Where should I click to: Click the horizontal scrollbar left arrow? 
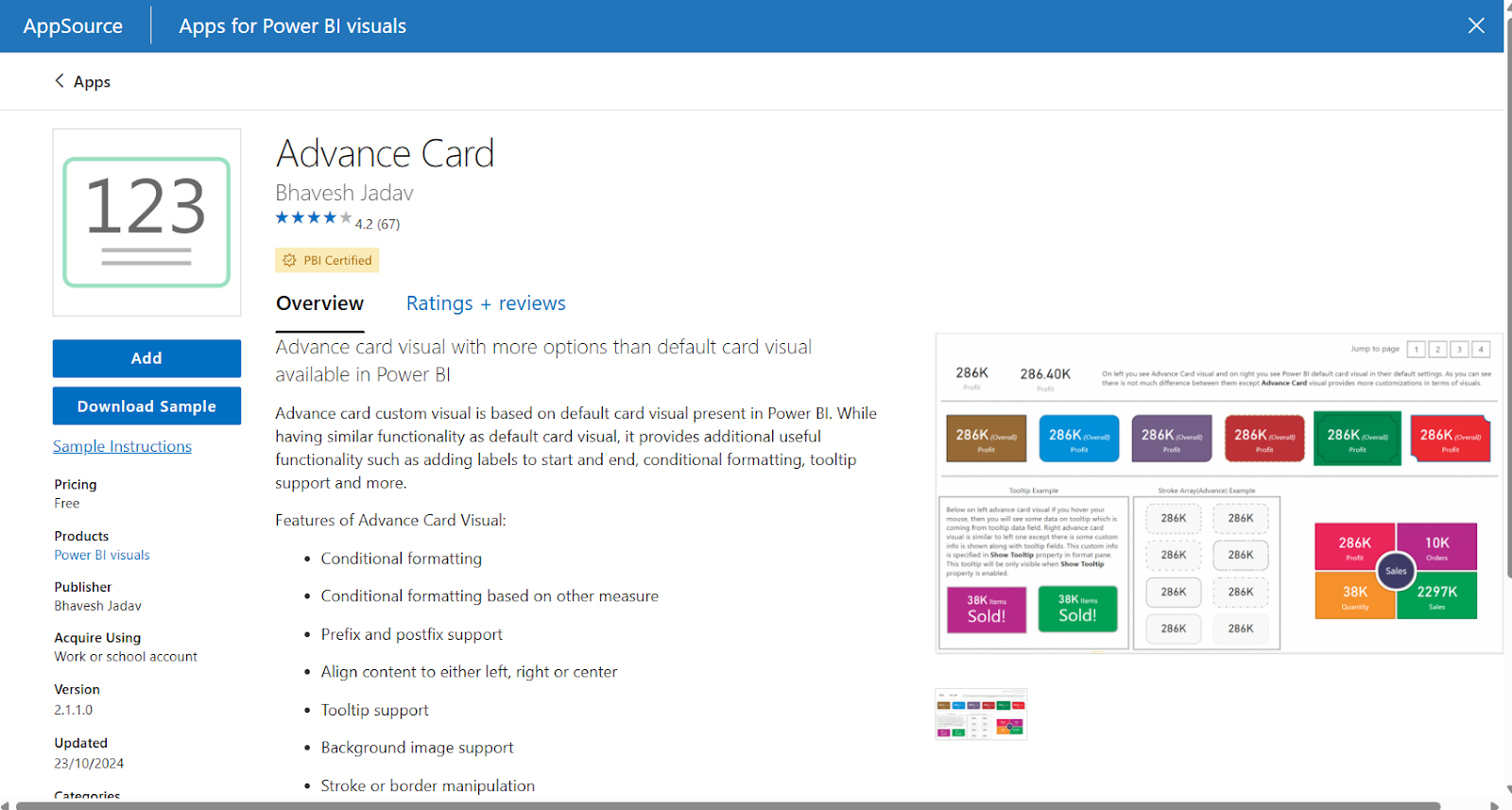(x=6, y=805)
